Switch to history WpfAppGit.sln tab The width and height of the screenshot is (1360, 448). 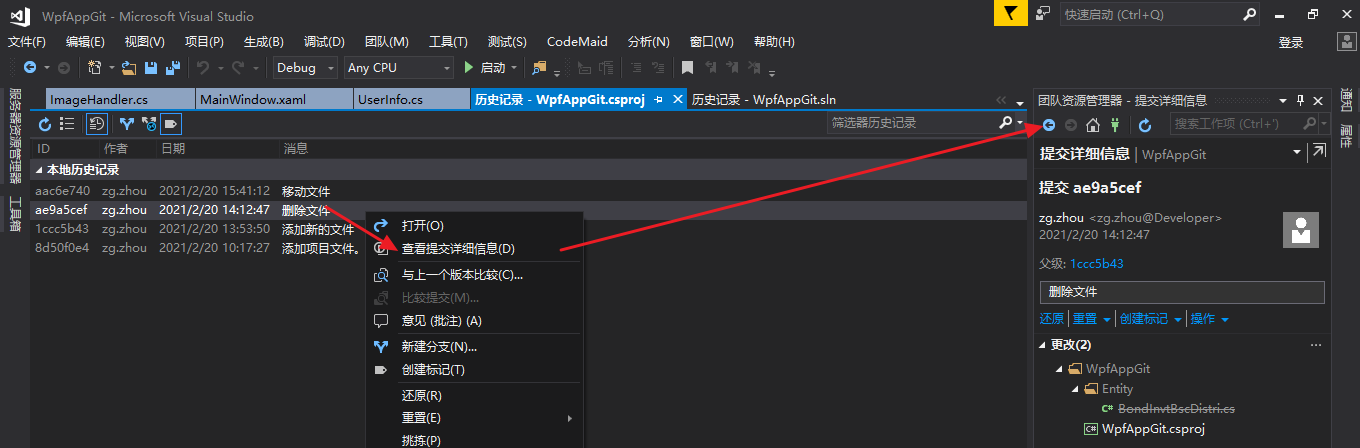click(764, 100)
